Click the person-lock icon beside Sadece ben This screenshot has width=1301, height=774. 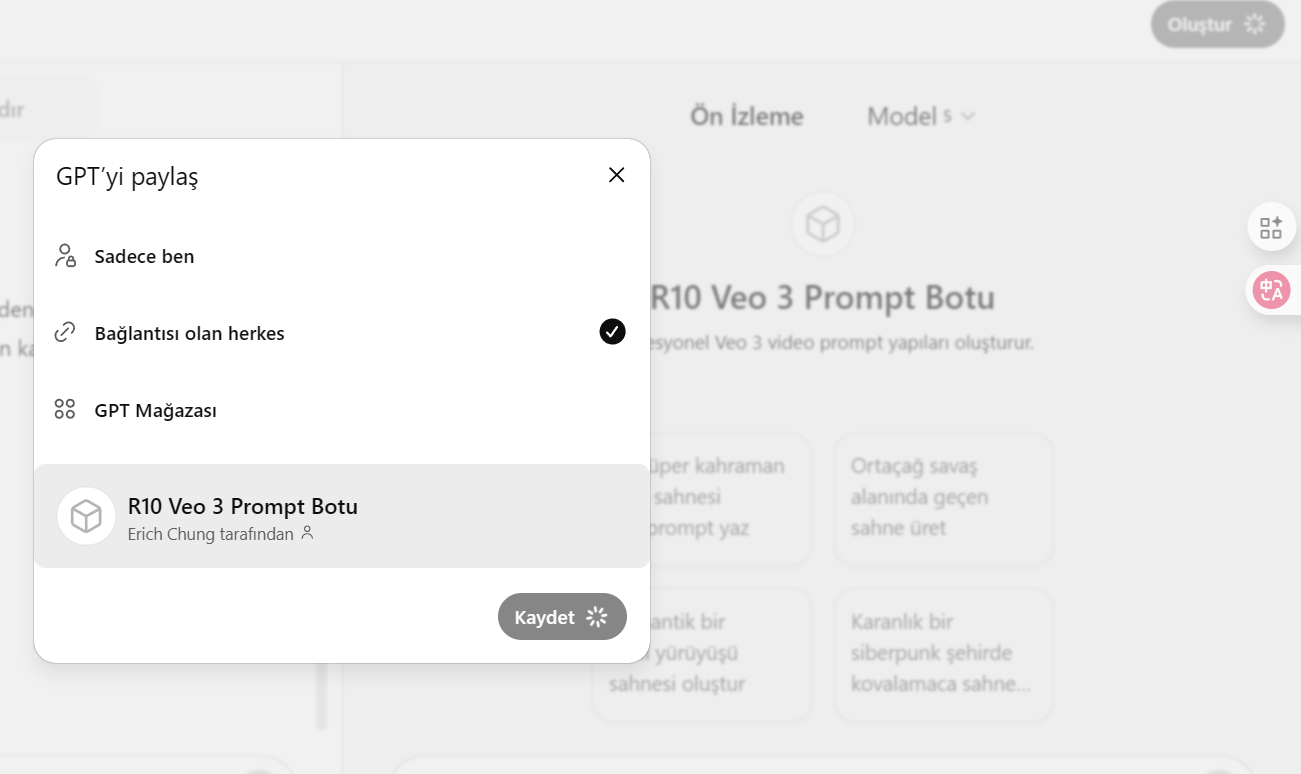pos(65,256)
